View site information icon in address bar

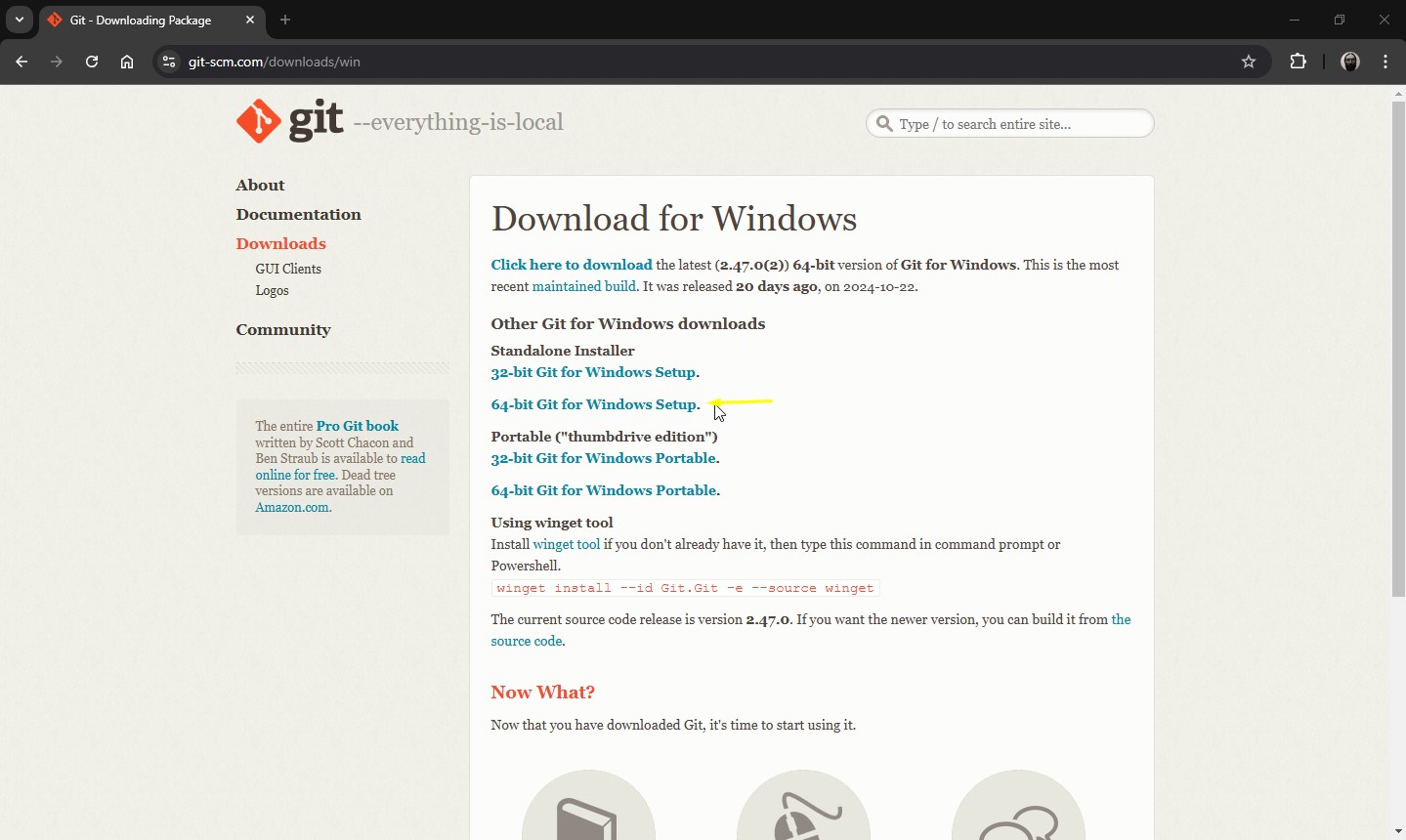pos(169,62)
